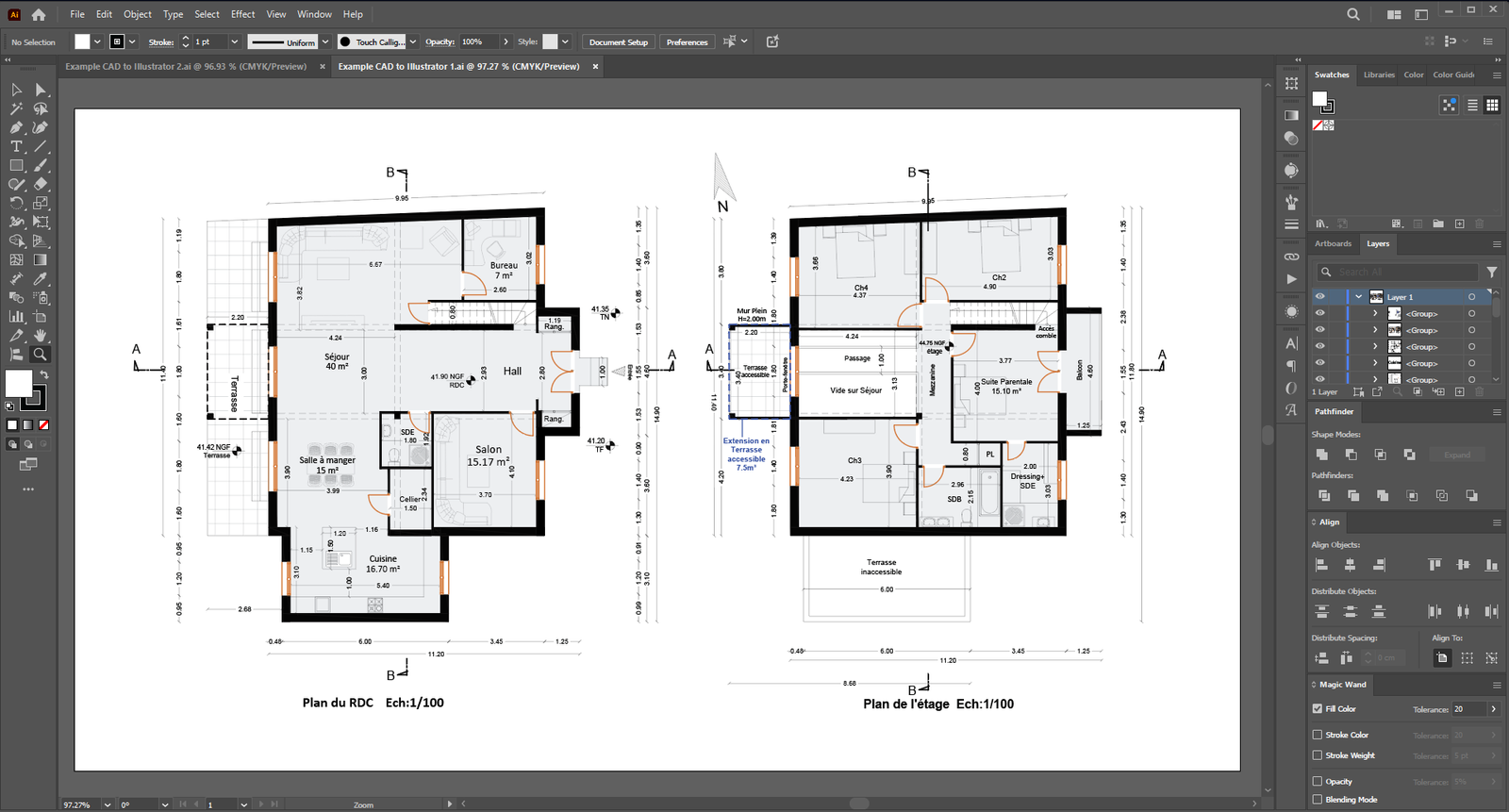This screenshot has height=812, width=1509.
Task: Click the None swatch in Swatches panel
Action: click(x=1318, y=125)
